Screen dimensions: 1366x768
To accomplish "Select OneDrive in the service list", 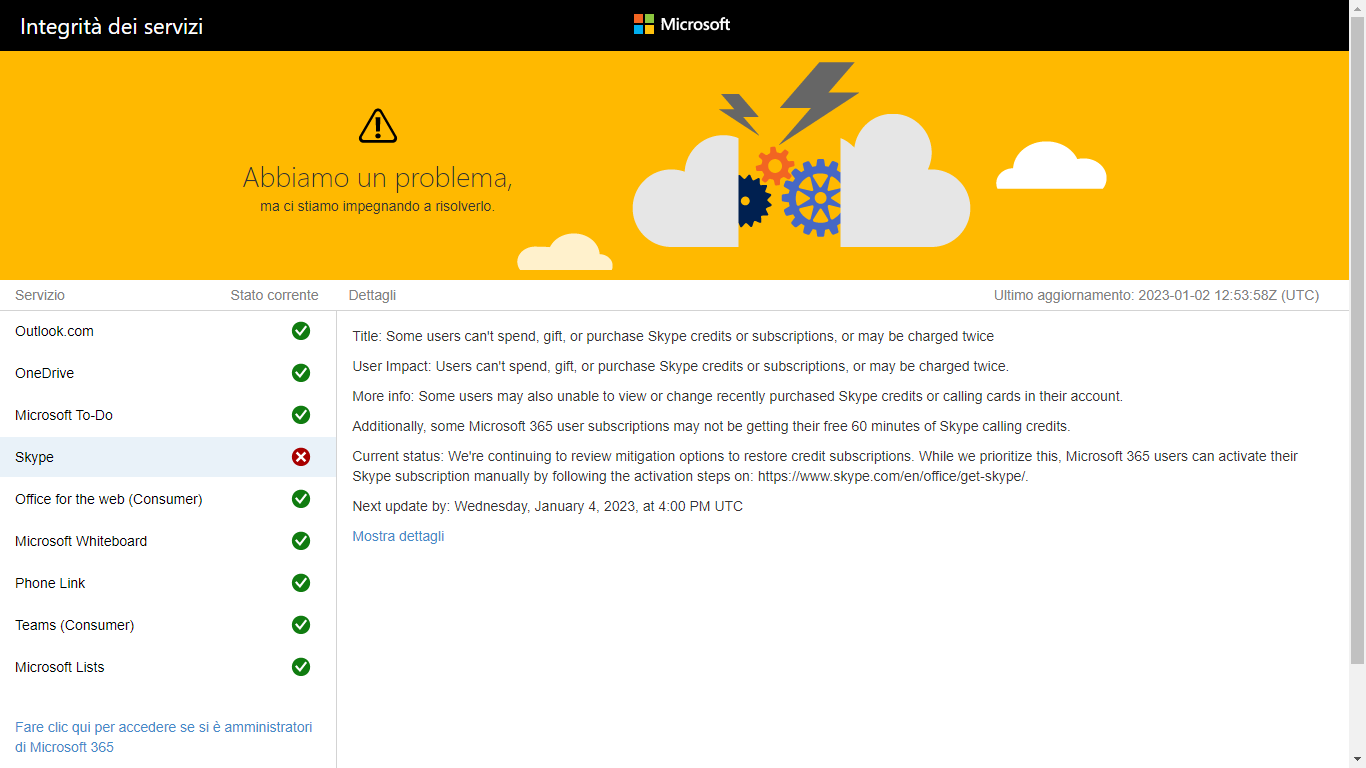I will (x=168, y=373).
